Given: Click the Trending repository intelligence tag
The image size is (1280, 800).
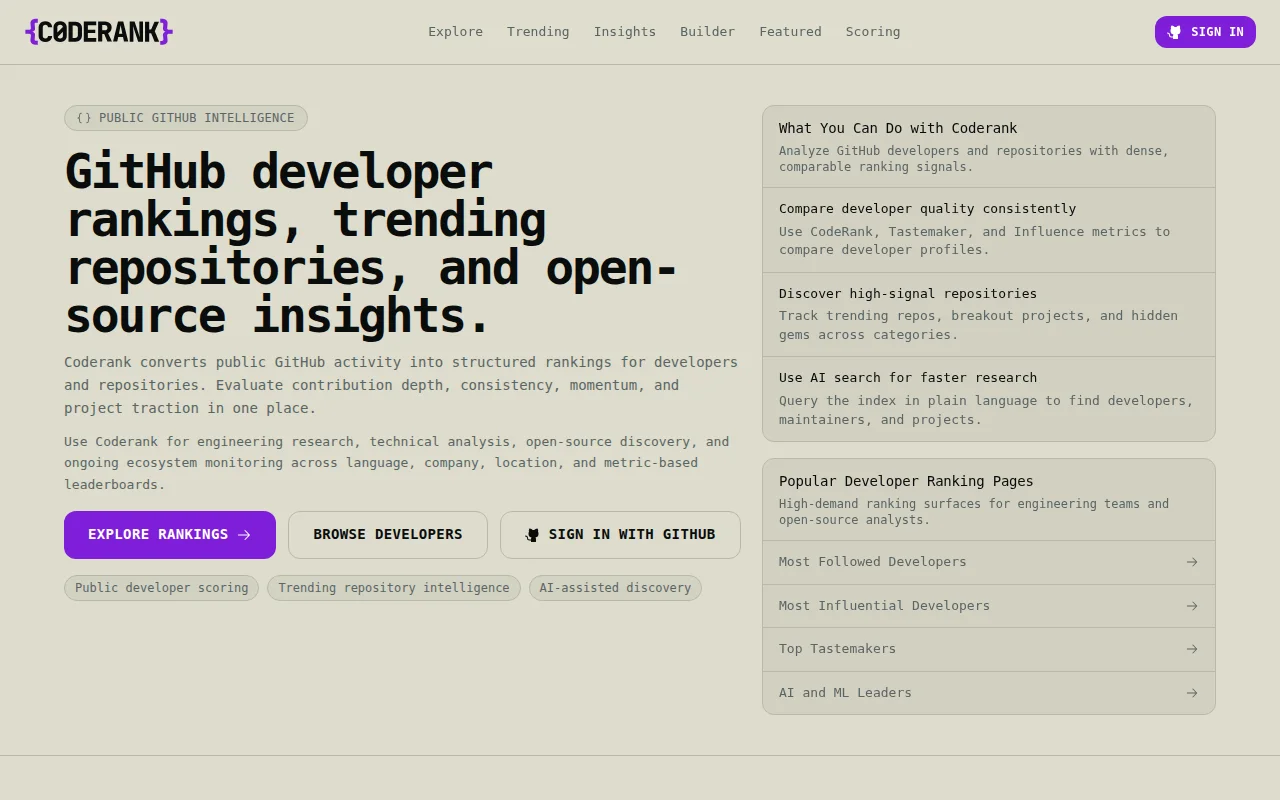Looking at the screenshot, I should point(394,588).
